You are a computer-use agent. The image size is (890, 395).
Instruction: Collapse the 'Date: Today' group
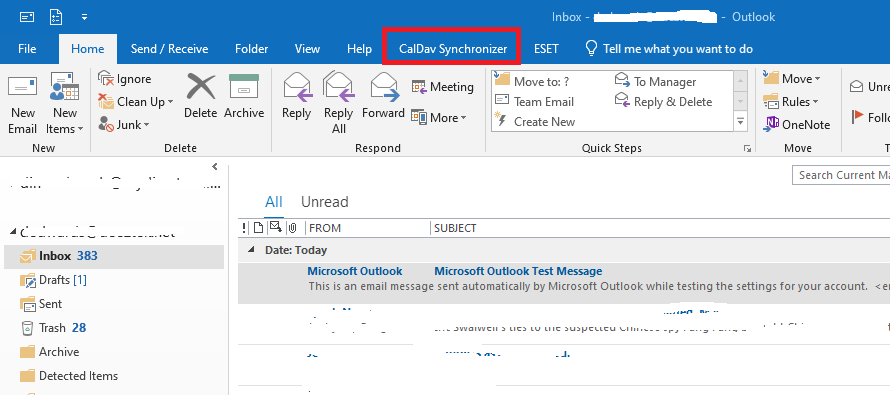coord(252,250)
